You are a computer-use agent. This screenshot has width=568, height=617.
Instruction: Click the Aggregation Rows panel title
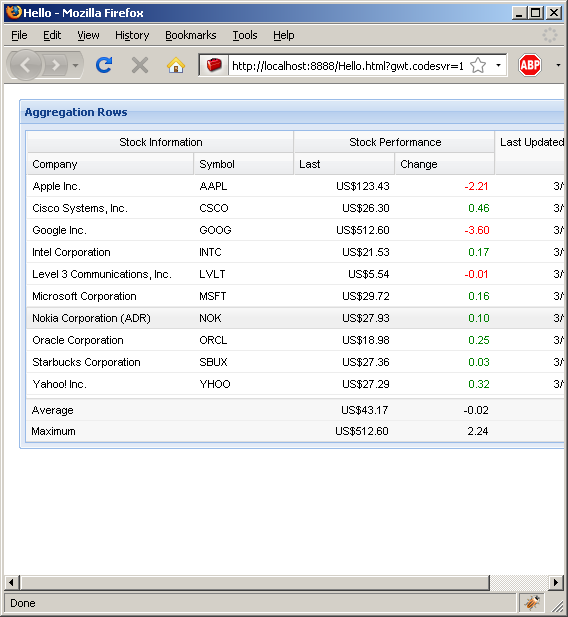76,112
